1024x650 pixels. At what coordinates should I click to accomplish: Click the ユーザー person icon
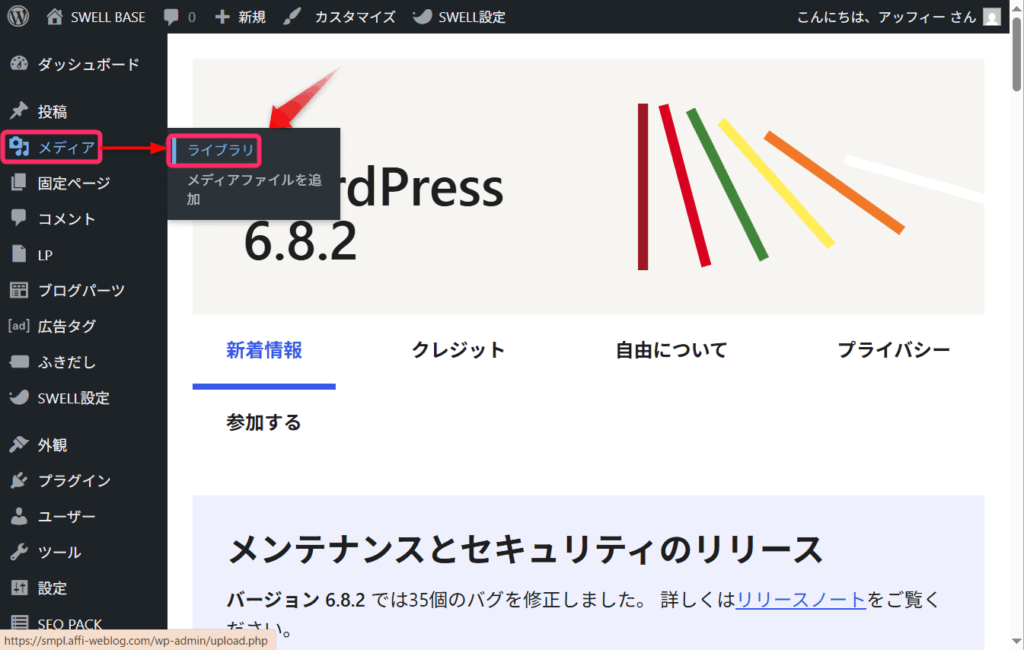(x=19, y=516)
